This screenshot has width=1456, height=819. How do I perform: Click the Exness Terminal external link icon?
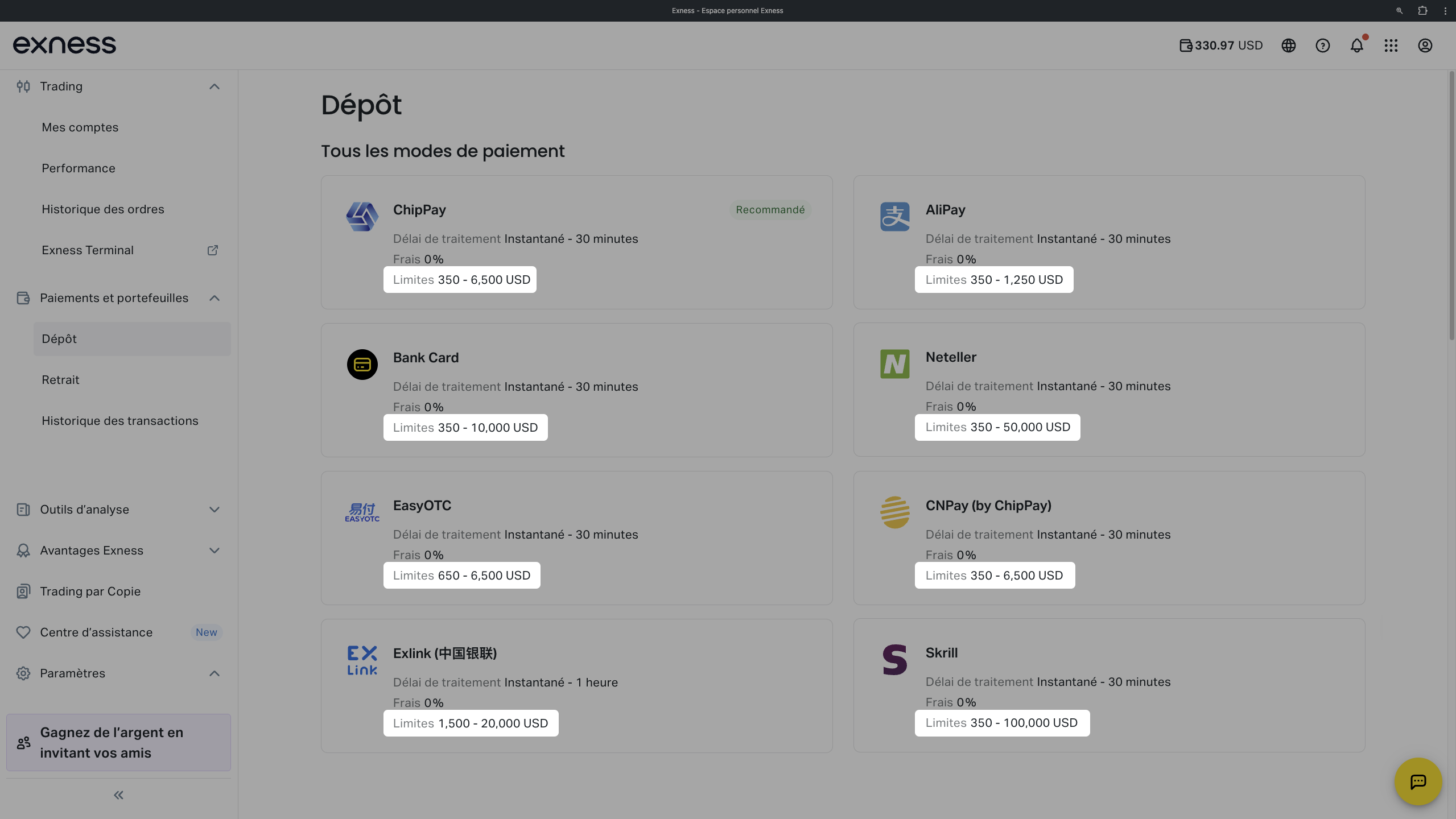(x=213, y=250)
